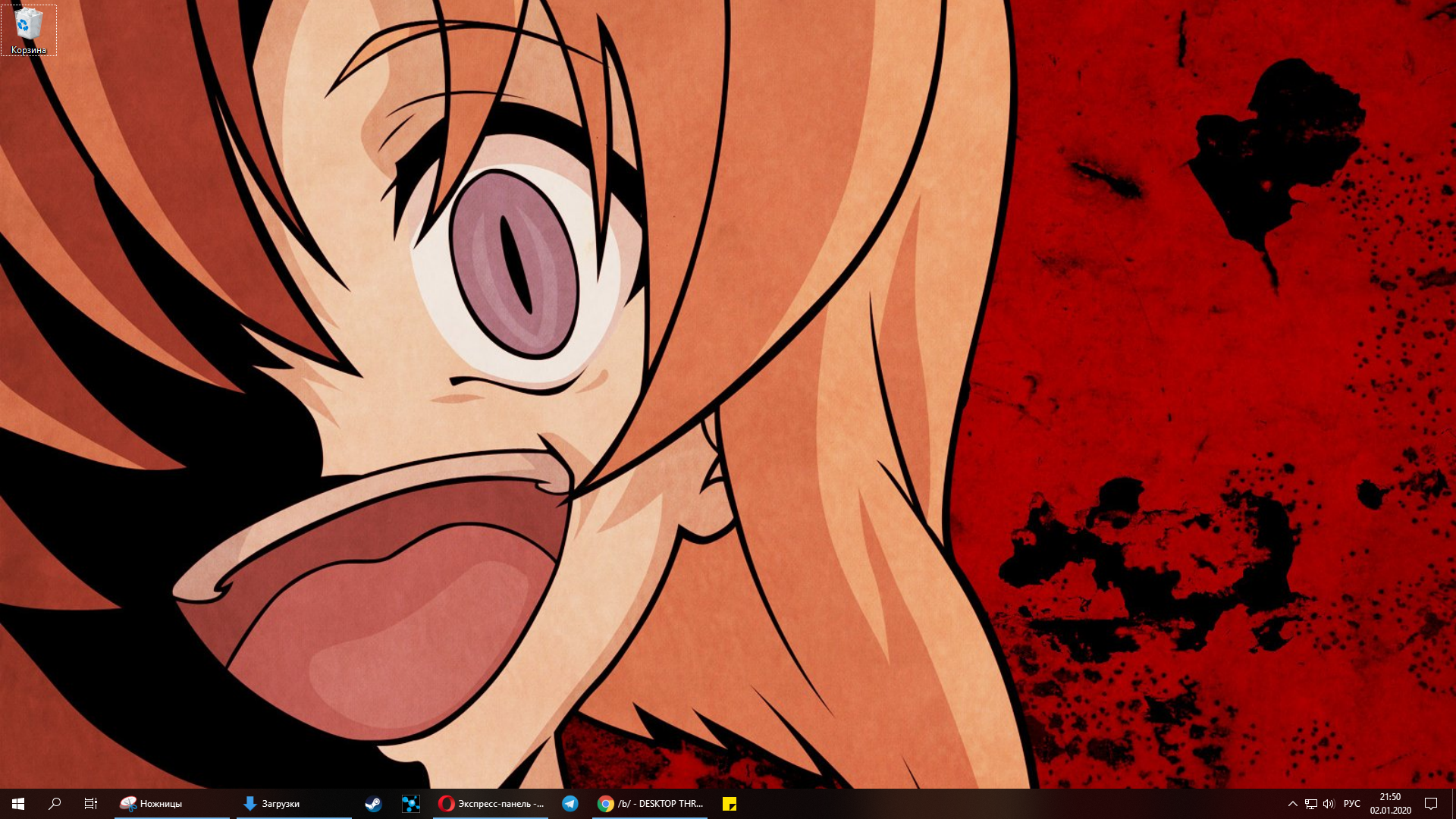
Task: Click the Show Desktop strip at the taskbar end
Action: 1453,804
